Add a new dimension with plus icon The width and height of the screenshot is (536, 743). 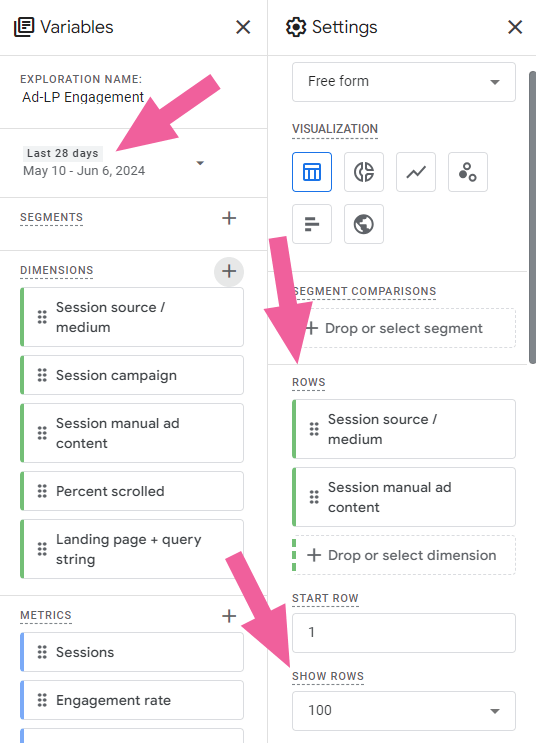click(229, 272)
